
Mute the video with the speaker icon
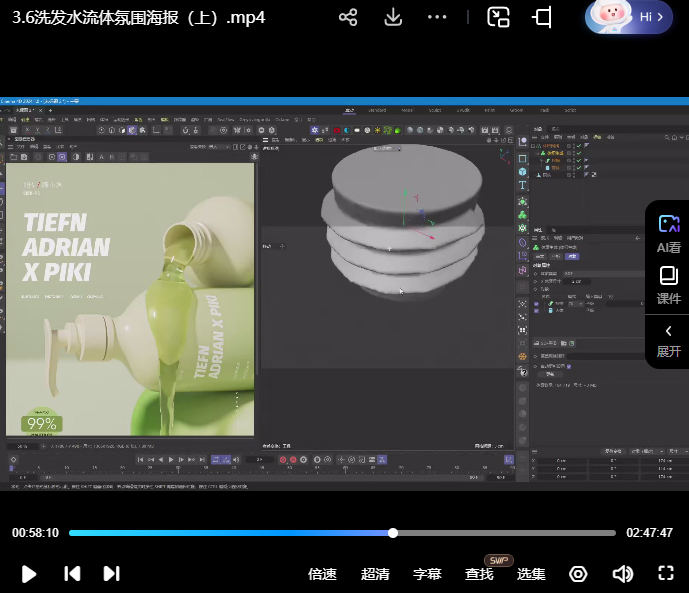click(622, 573)
